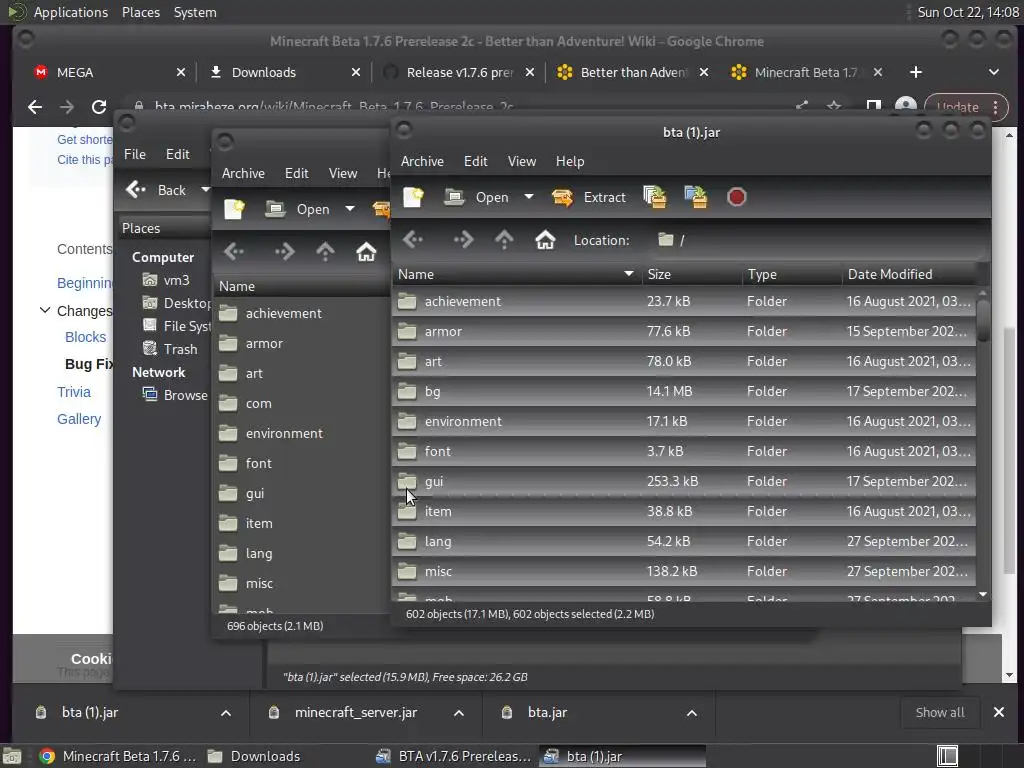This screenshot has height=768, width=1024.
Task: Go up in the middle archive window
Action: coord(325,252)
